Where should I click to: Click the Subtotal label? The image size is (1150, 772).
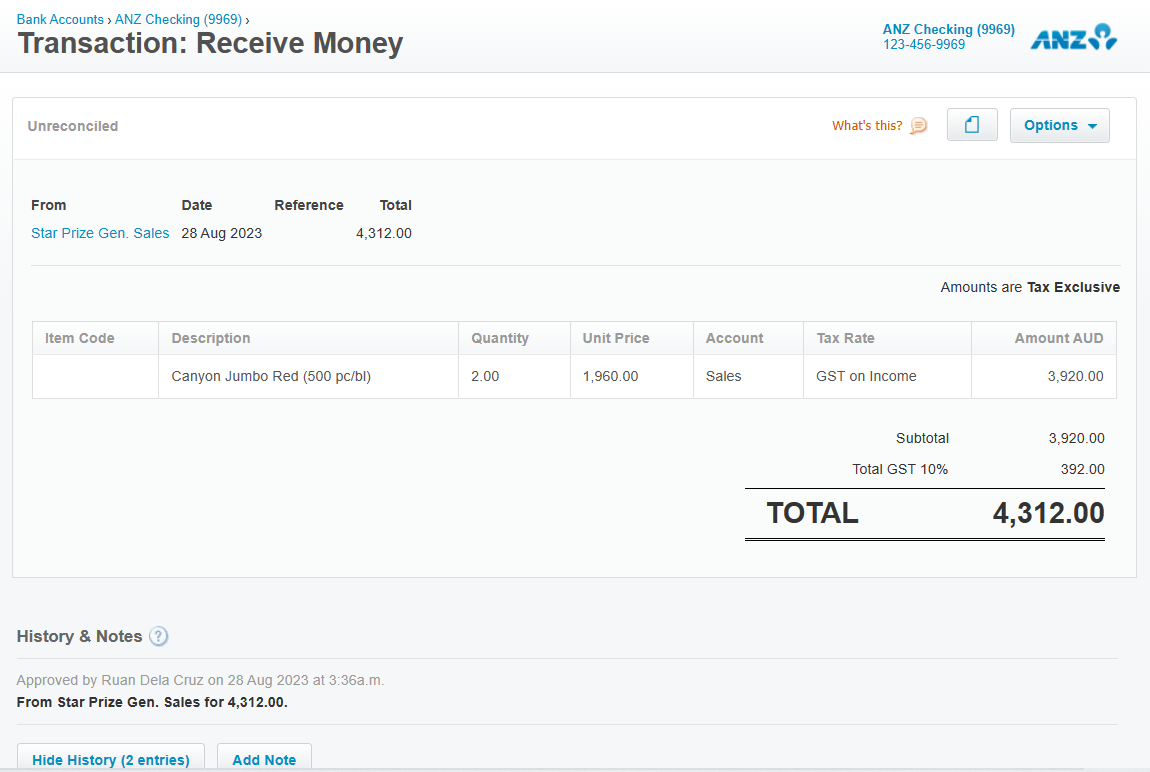pos(922,438)
